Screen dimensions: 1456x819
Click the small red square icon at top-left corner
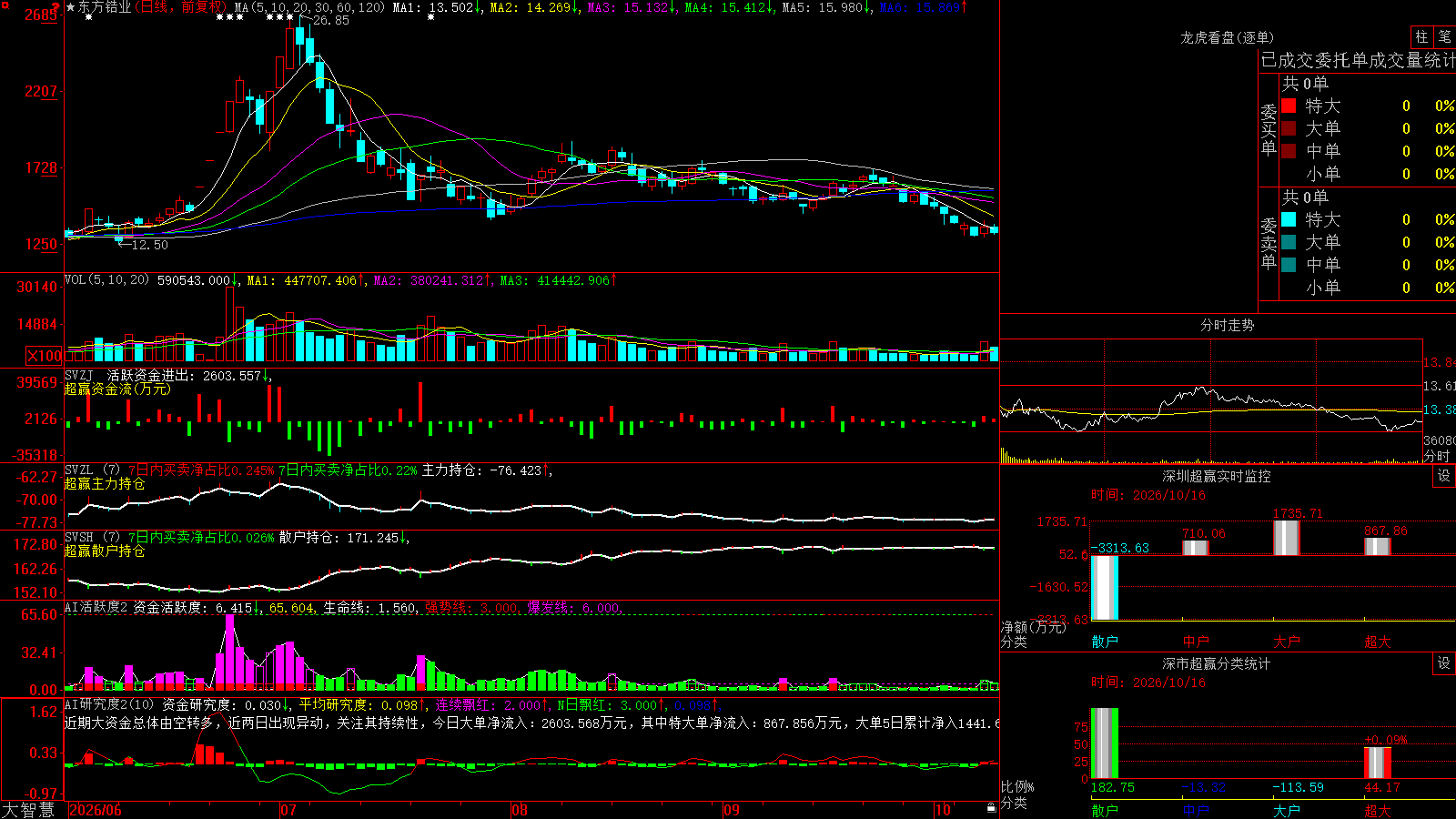pyautogui.click(x=5, y=4)
